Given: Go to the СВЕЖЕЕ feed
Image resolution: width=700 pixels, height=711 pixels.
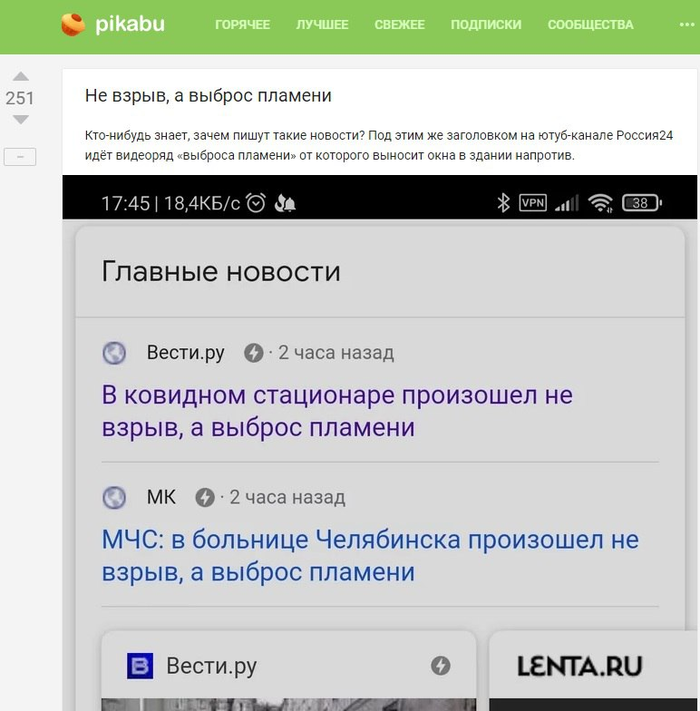Looking at the screenshot, I should tap(399, 25).
